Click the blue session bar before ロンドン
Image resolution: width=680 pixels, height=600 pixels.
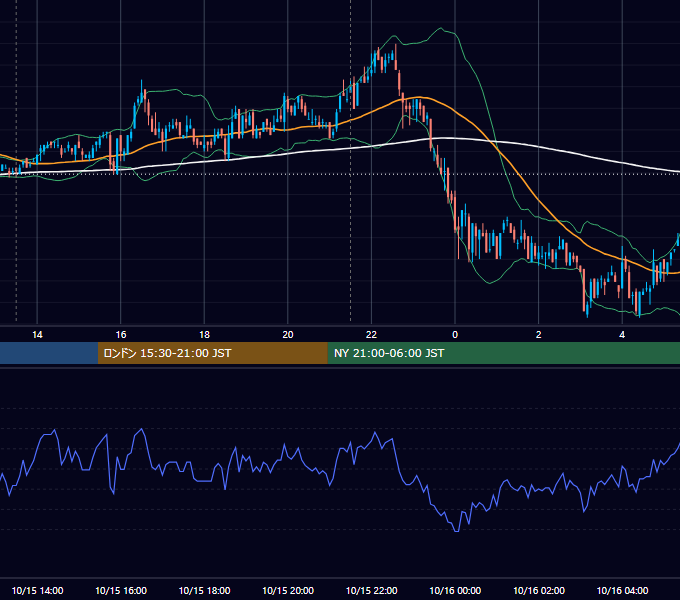[x=49, y=353]
